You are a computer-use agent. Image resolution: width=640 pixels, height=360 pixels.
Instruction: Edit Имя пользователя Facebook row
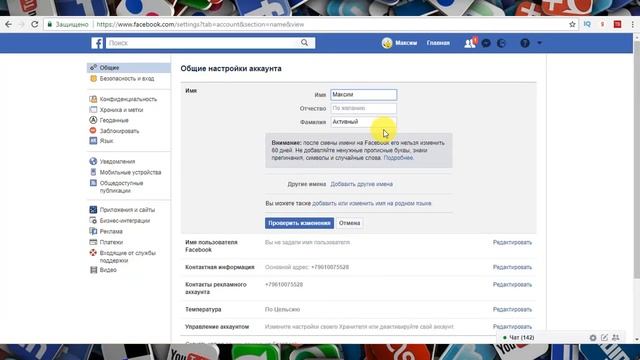(512, 242)
